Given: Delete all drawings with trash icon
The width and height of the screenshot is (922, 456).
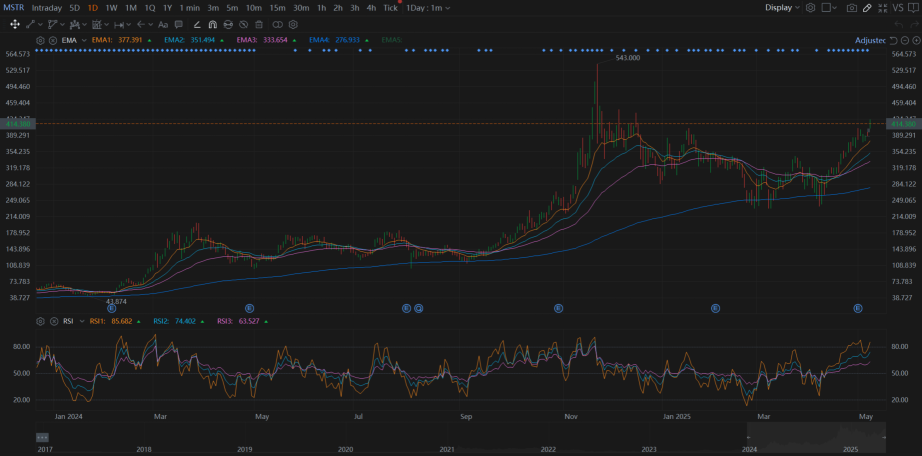Looking at the screenshot, I should point(259,25).
